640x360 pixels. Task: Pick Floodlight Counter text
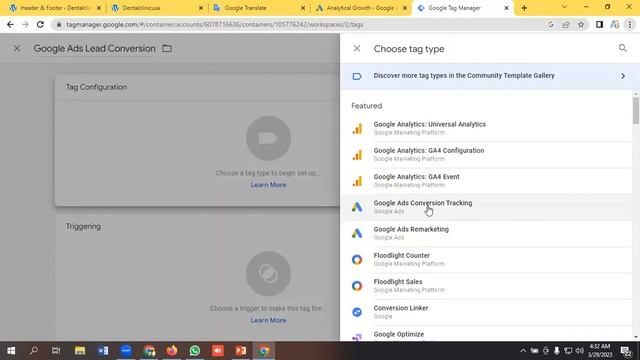pyautogui.click(x=402, y=255)
